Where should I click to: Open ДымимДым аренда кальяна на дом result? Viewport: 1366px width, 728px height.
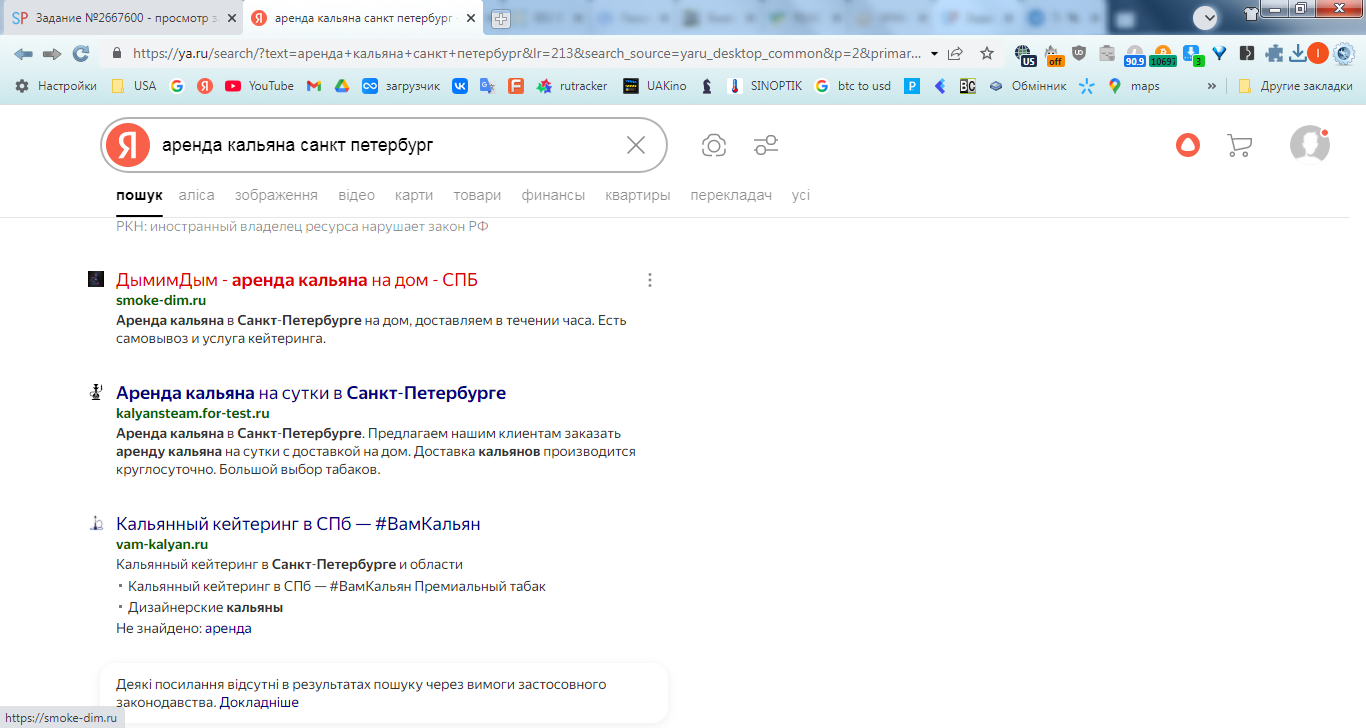(297, 280)
